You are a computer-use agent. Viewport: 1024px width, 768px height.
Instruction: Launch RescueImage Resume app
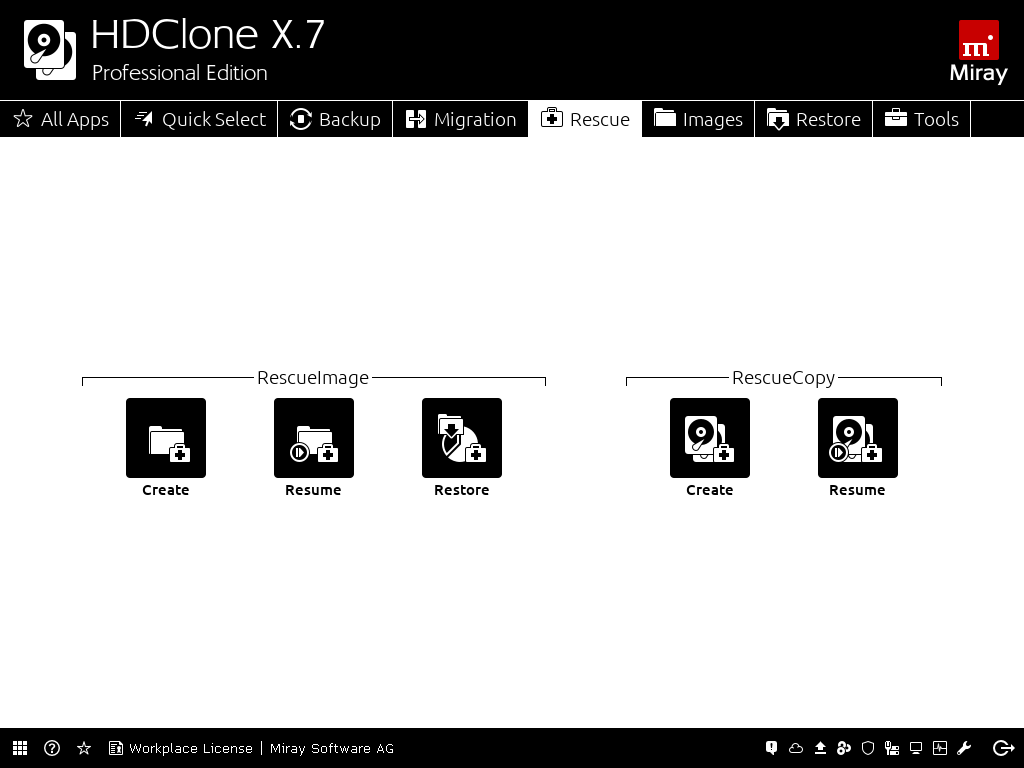tap(314, 438)
